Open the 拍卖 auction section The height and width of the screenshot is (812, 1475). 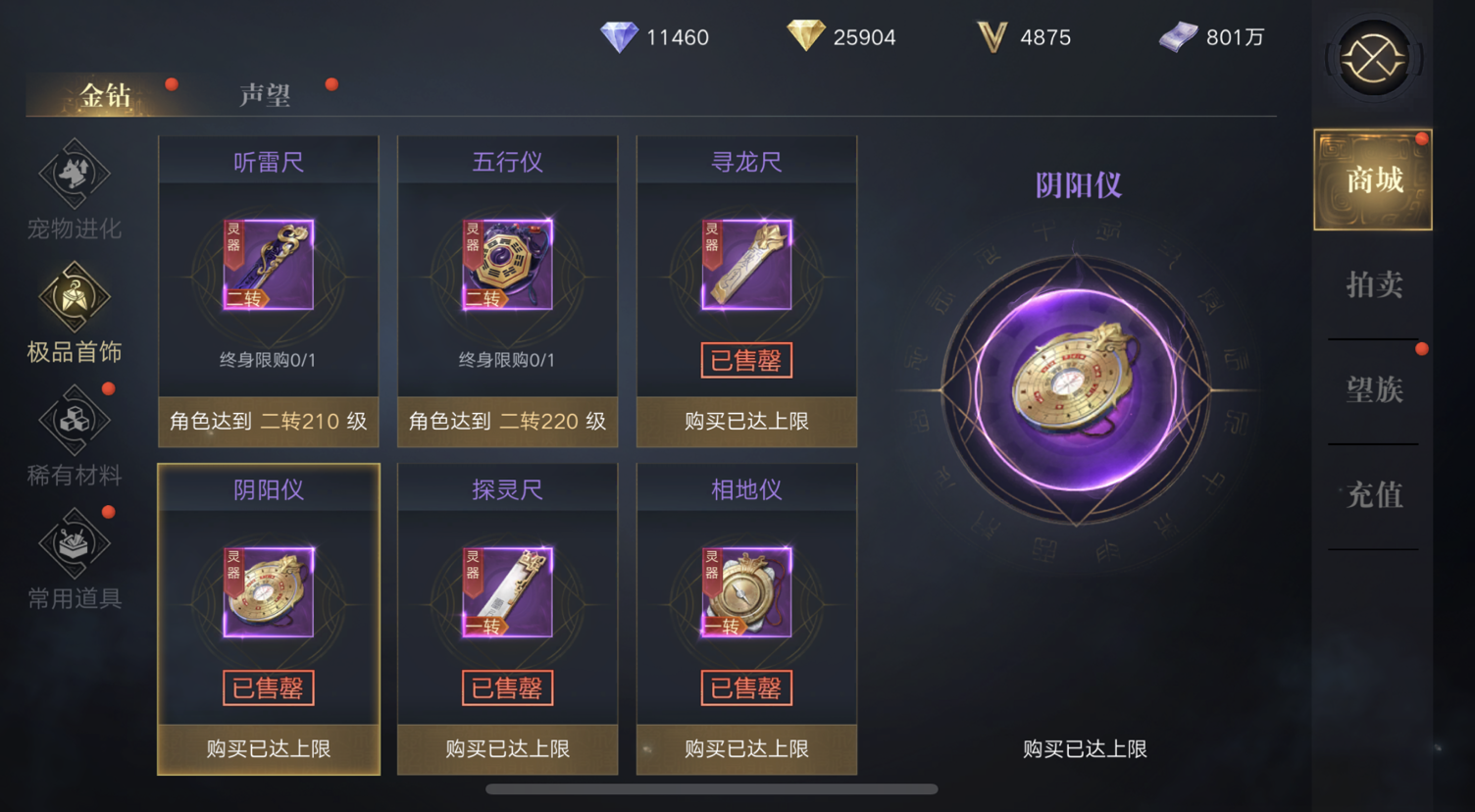click(x=1374, y=285)
